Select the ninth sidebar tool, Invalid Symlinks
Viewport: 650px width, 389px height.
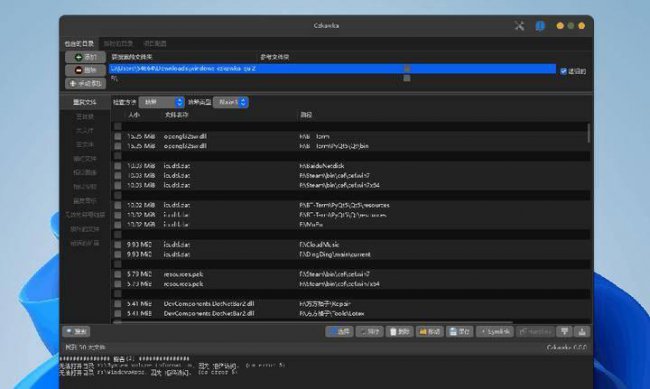point(85,215)
